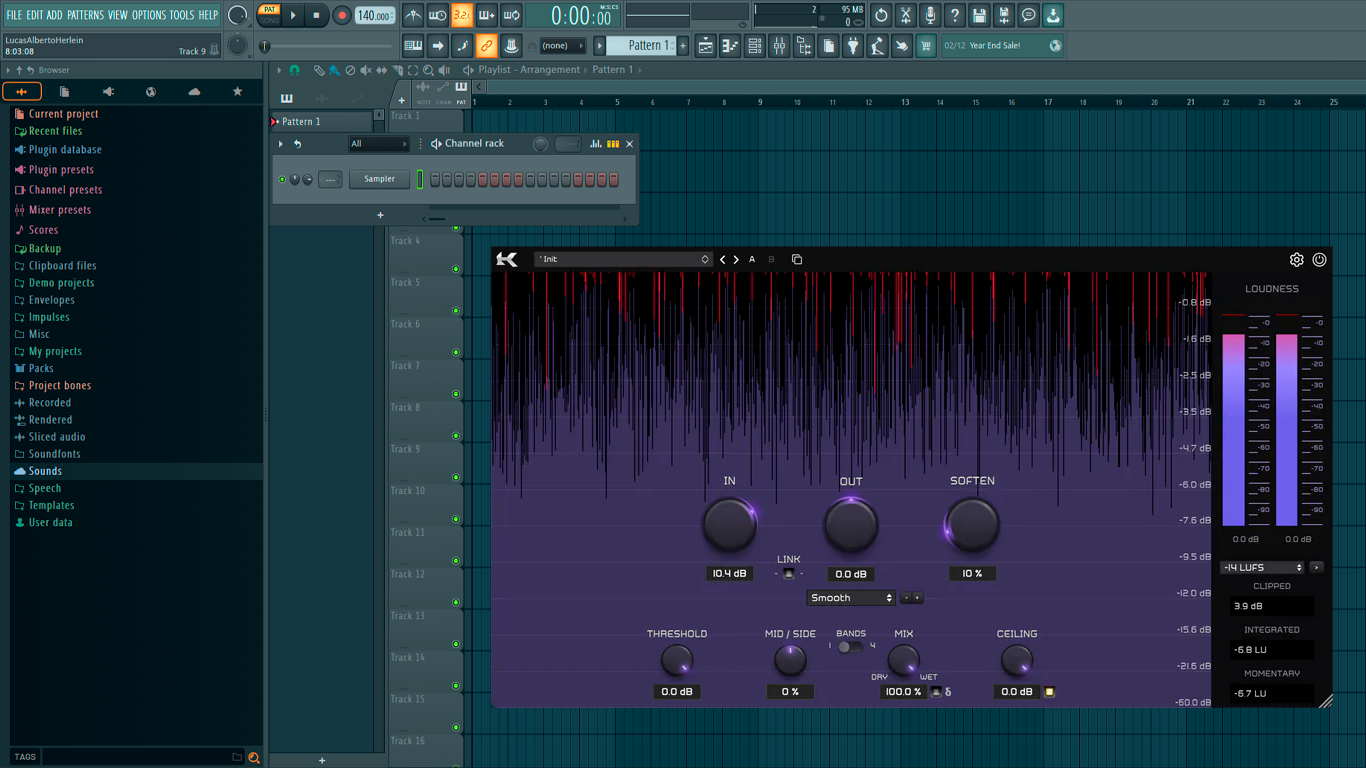Image resolution: width=1366 pixels, height=768 pixels.
Task: Click the Sampler channel button
Action: click(380, 180)
